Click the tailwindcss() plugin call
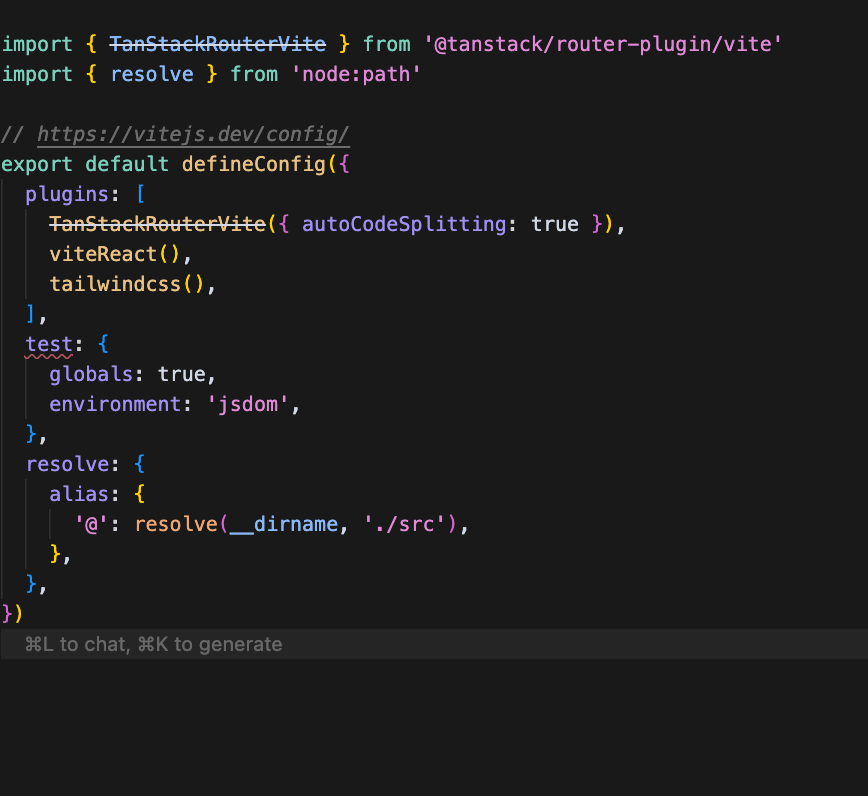Viewport: 868px width, 796px height. [x=127, y=284]
